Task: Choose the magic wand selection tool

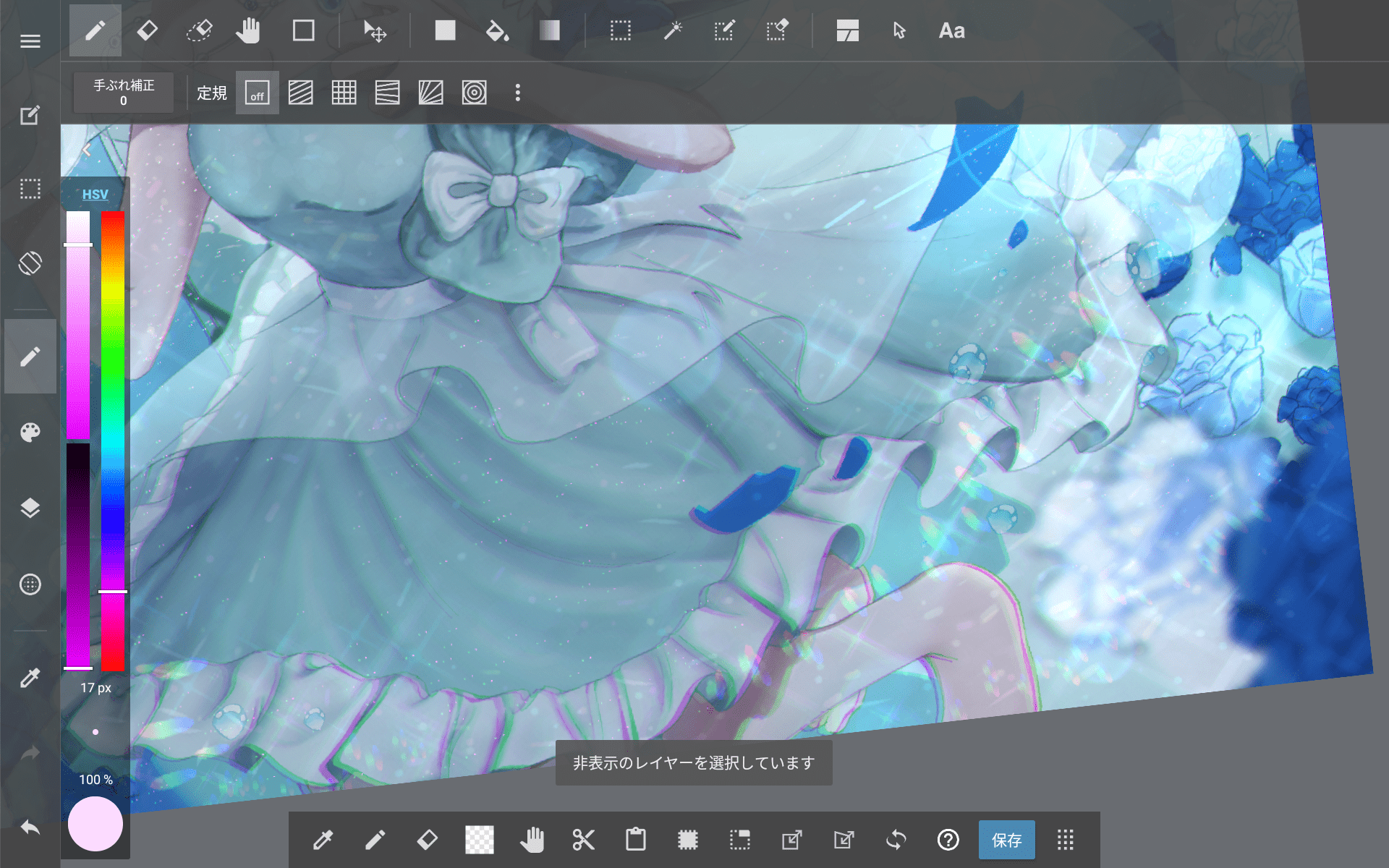Action: point(673,31)
